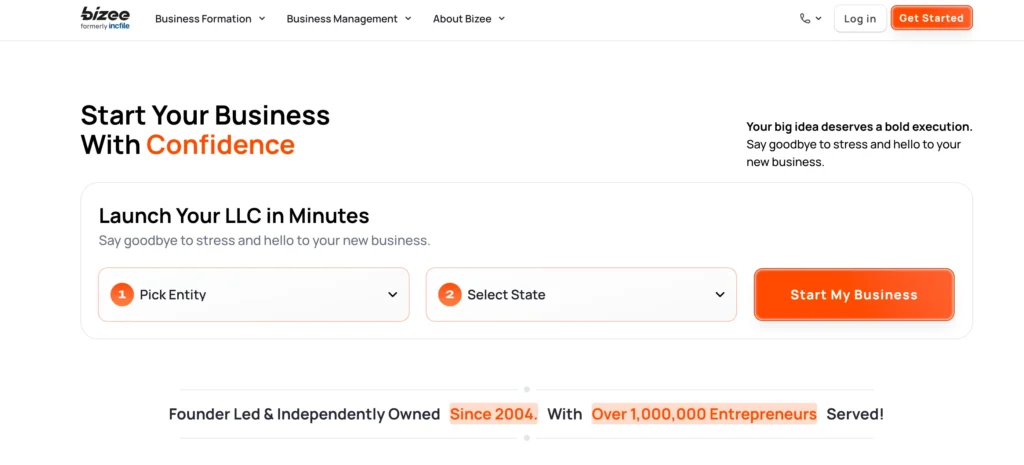Click chevron next to About Bizee
The image size is (1024, 465).
coord(502,18)
